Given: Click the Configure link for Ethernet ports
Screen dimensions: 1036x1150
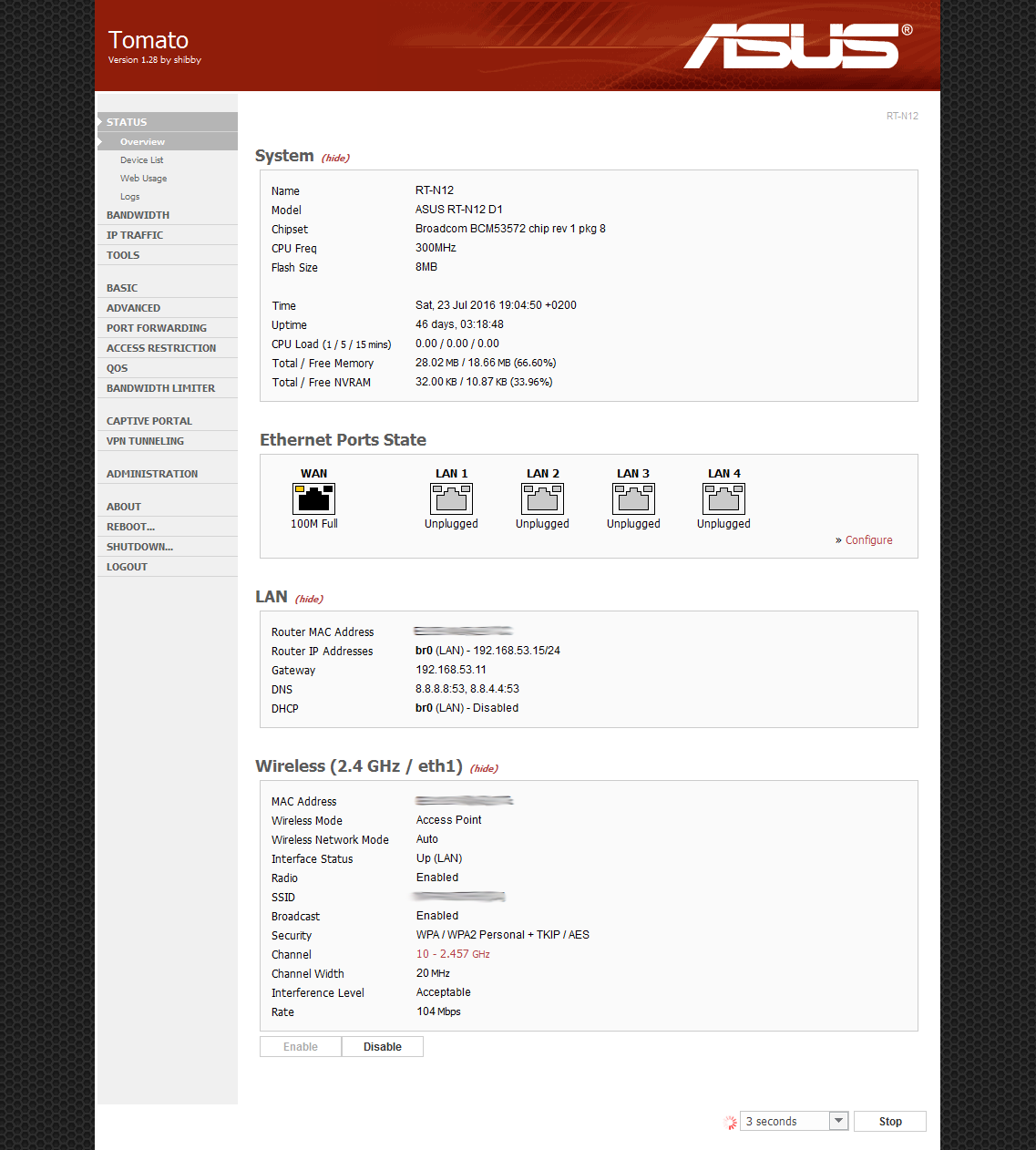Looking at the screenshot, I should pyautogui.click(x=868, y=540).
